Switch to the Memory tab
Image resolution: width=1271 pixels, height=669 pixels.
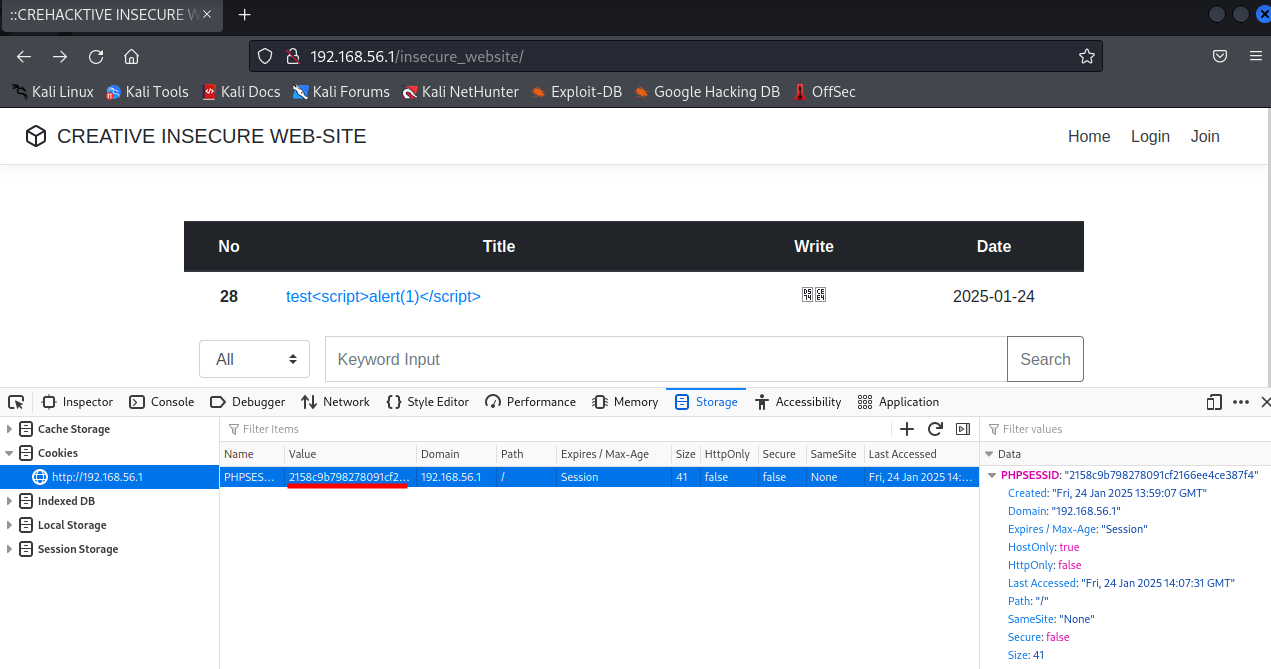coord(625,402)
